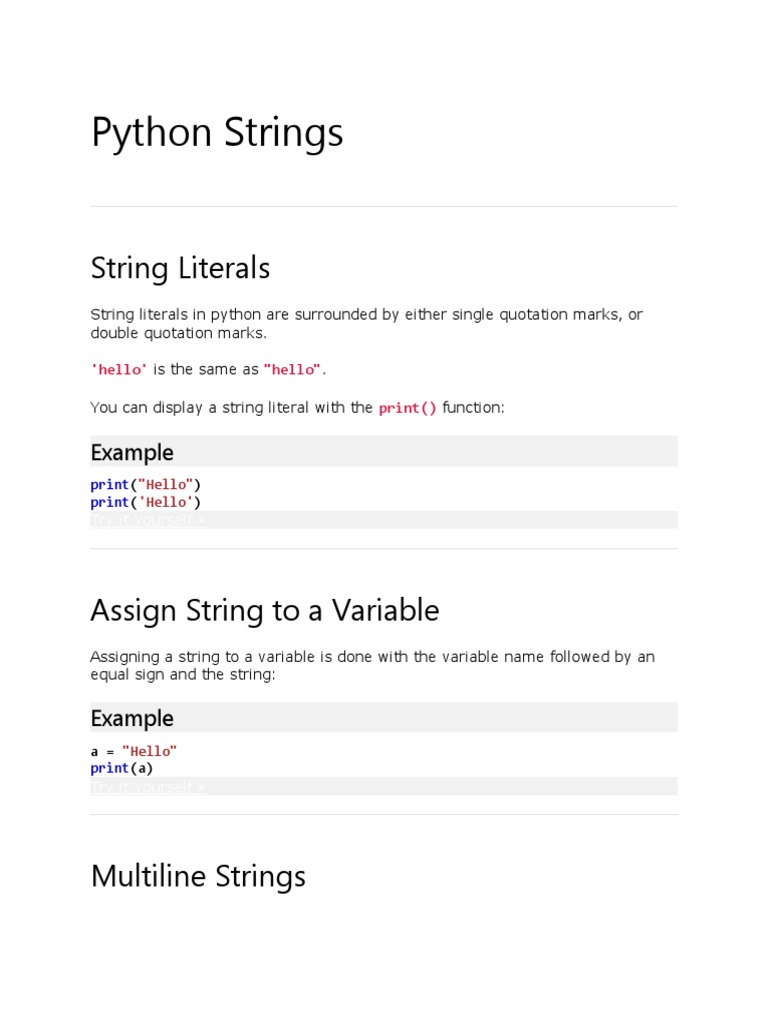The image size is (768, 1024).
Task: Click the first Example label
Action: coord(132,452)
